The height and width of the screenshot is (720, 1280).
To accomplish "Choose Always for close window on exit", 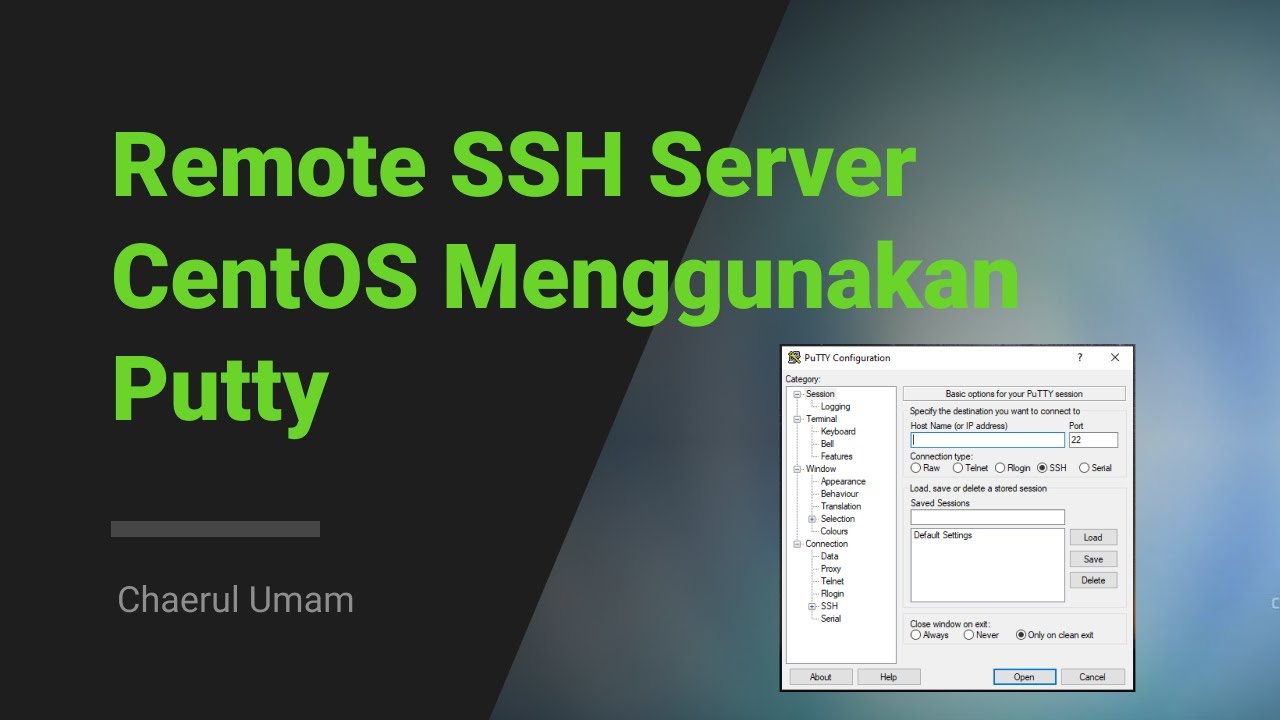I will point(916,635).
